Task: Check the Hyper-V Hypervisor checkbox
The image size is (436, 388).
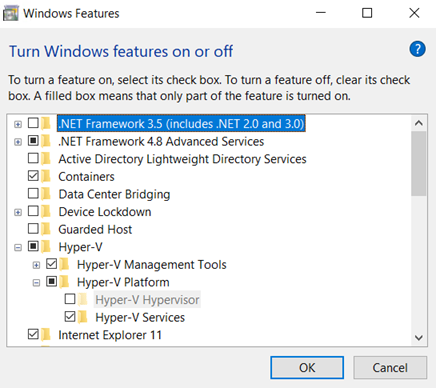Action: (70, 299)
